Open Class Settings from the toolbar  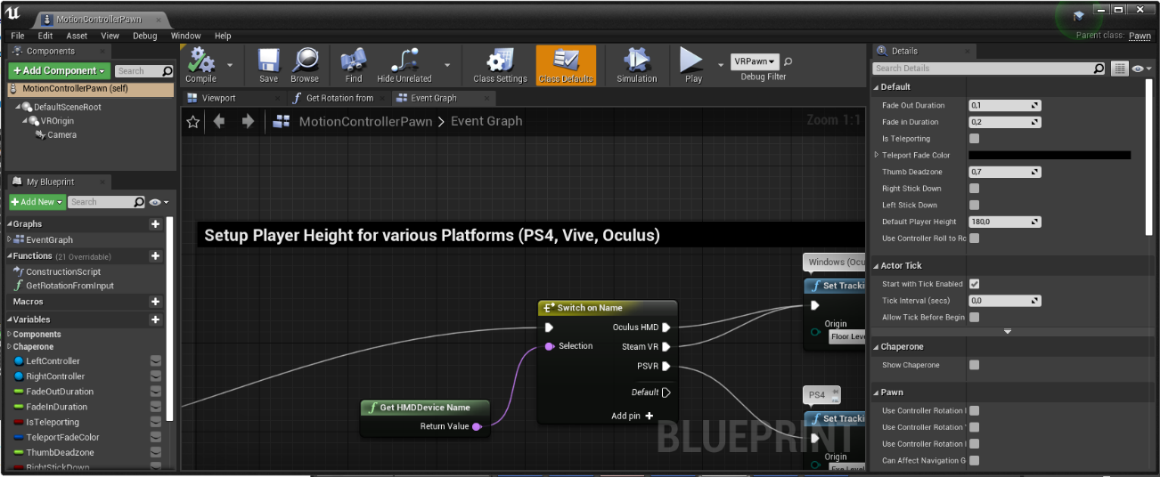(499, 62)
